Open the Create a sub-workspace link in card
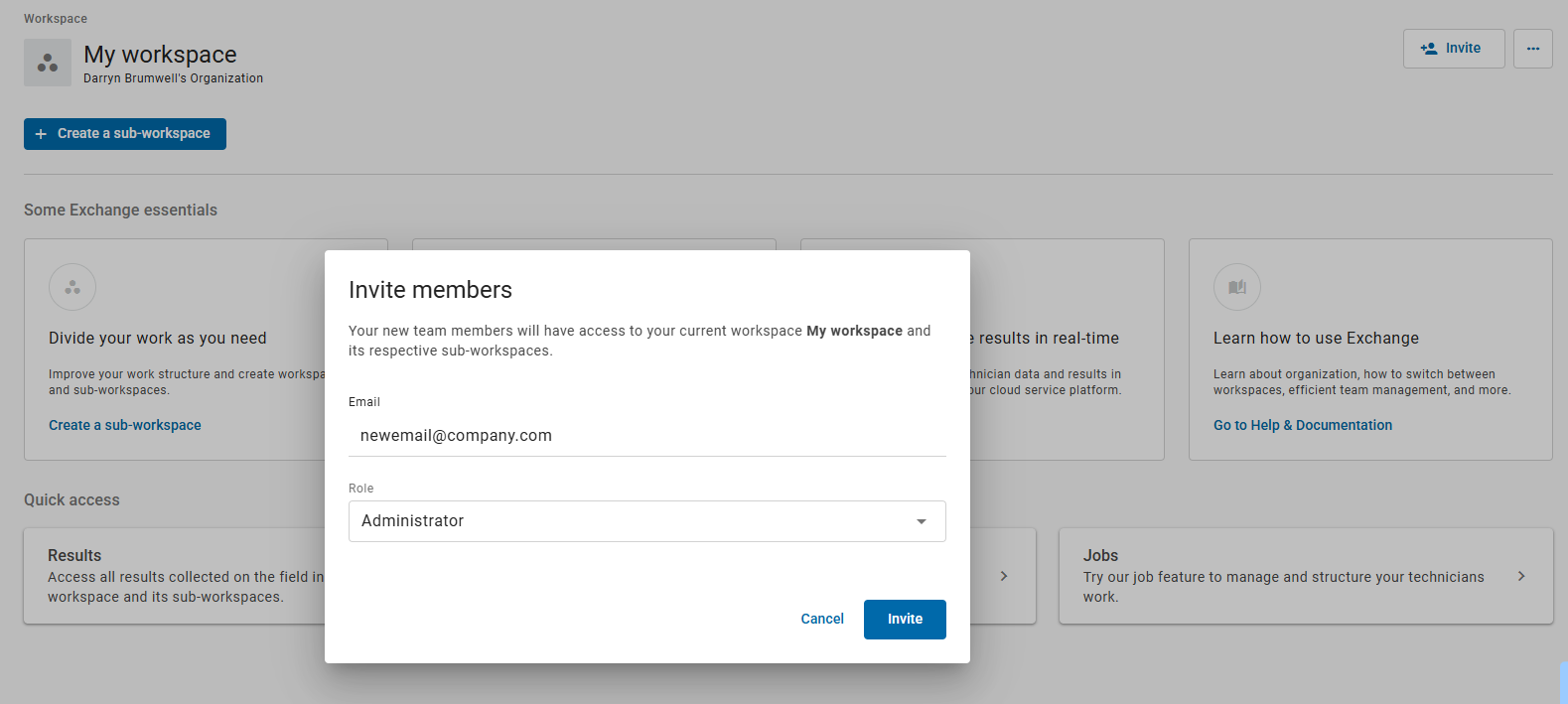This screenshot has width=1568, height=704. [x=125, y=425]
